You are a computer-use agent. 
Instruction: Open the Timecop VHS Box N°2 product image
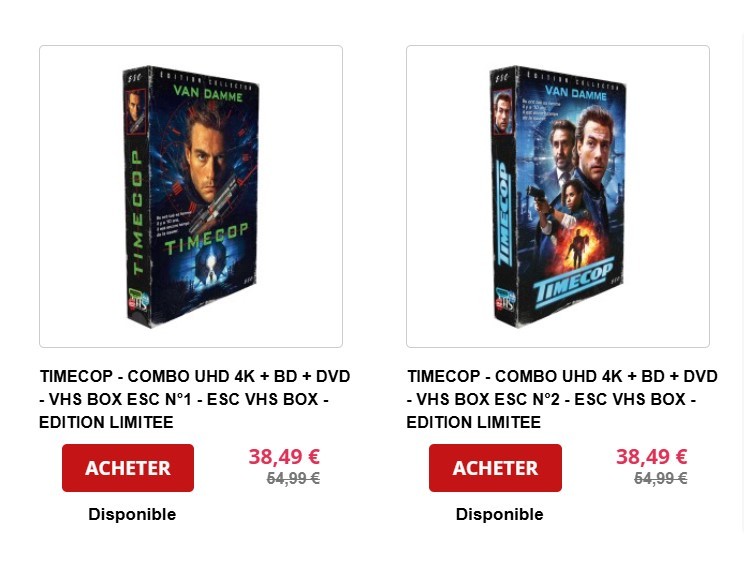558,196
